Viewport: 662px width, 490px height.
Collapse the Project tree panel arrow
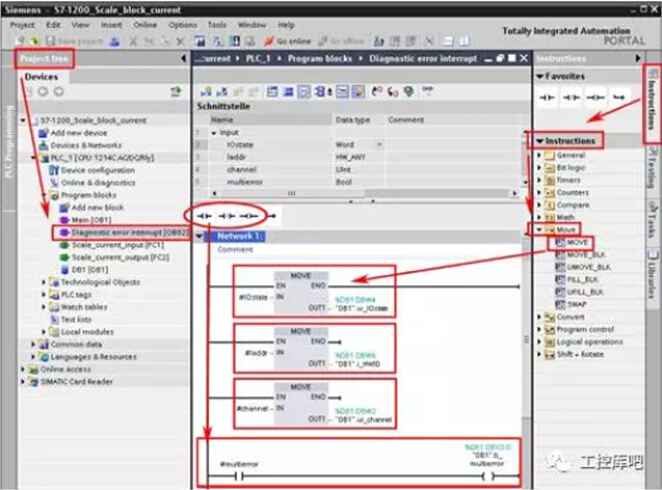pyautogui.click(x=184, y=59)
